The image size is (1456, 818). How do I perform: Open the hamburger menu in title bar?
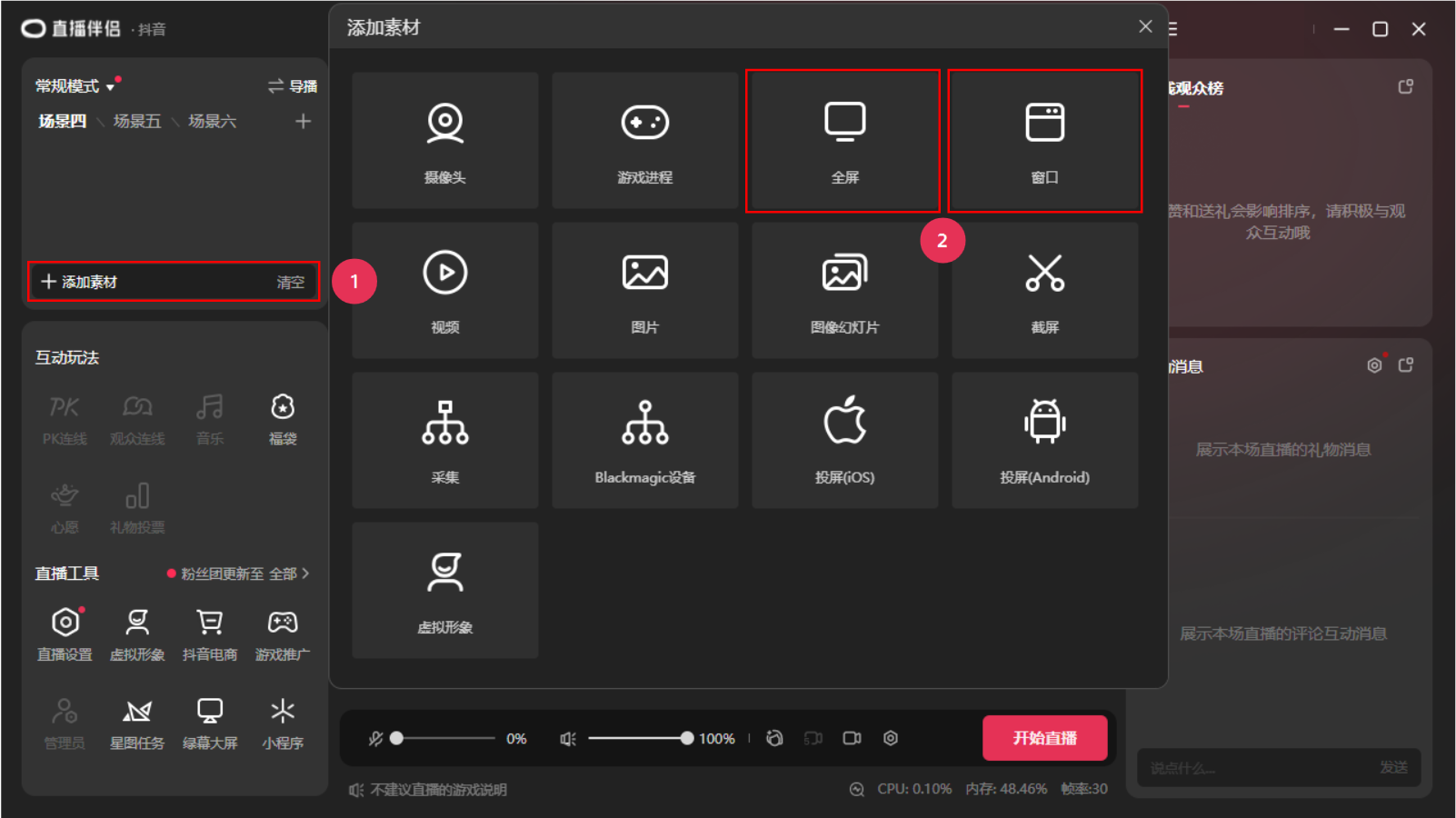coord(1172,29)
